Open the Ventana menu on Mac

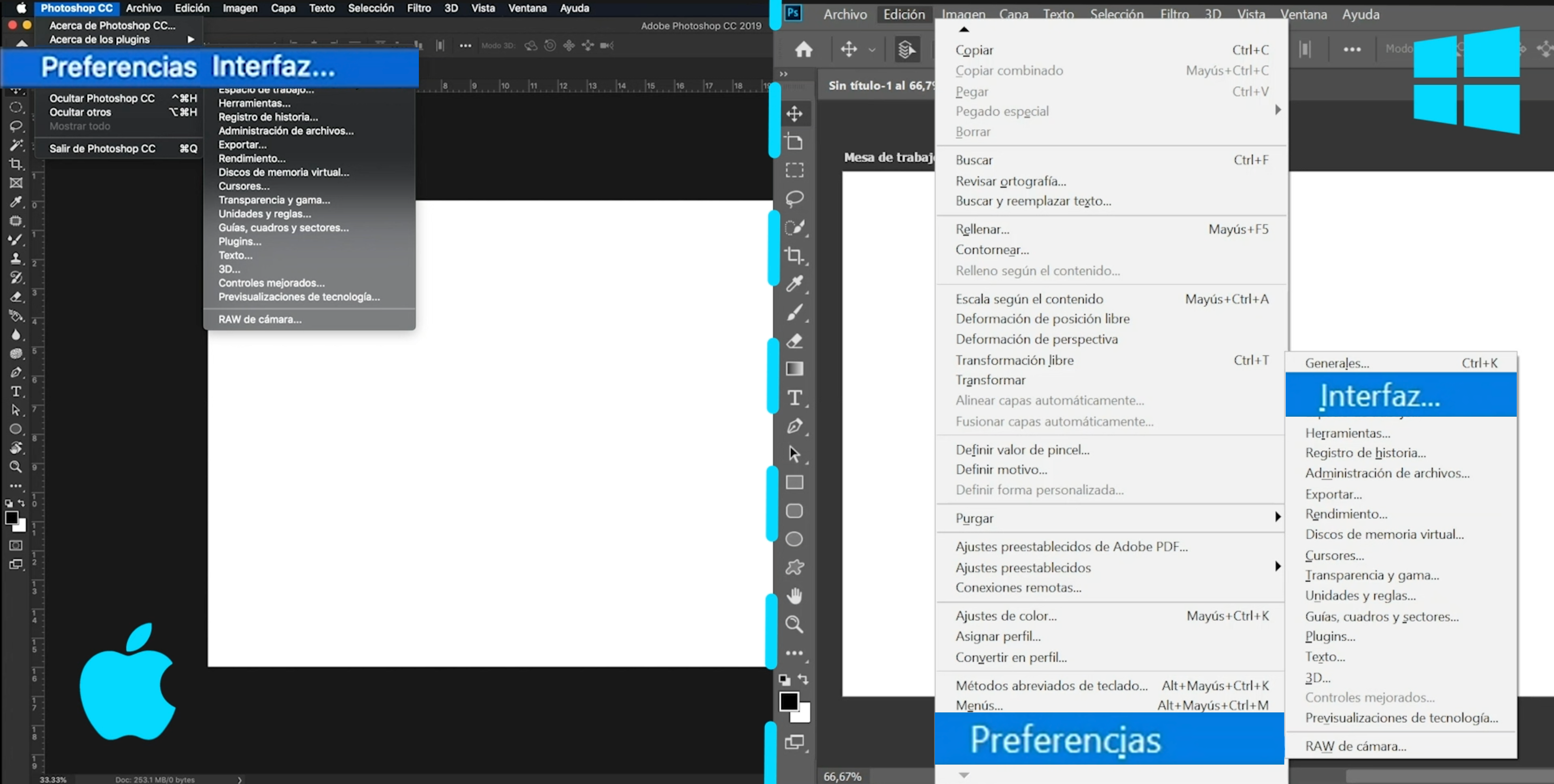(527, 8)
